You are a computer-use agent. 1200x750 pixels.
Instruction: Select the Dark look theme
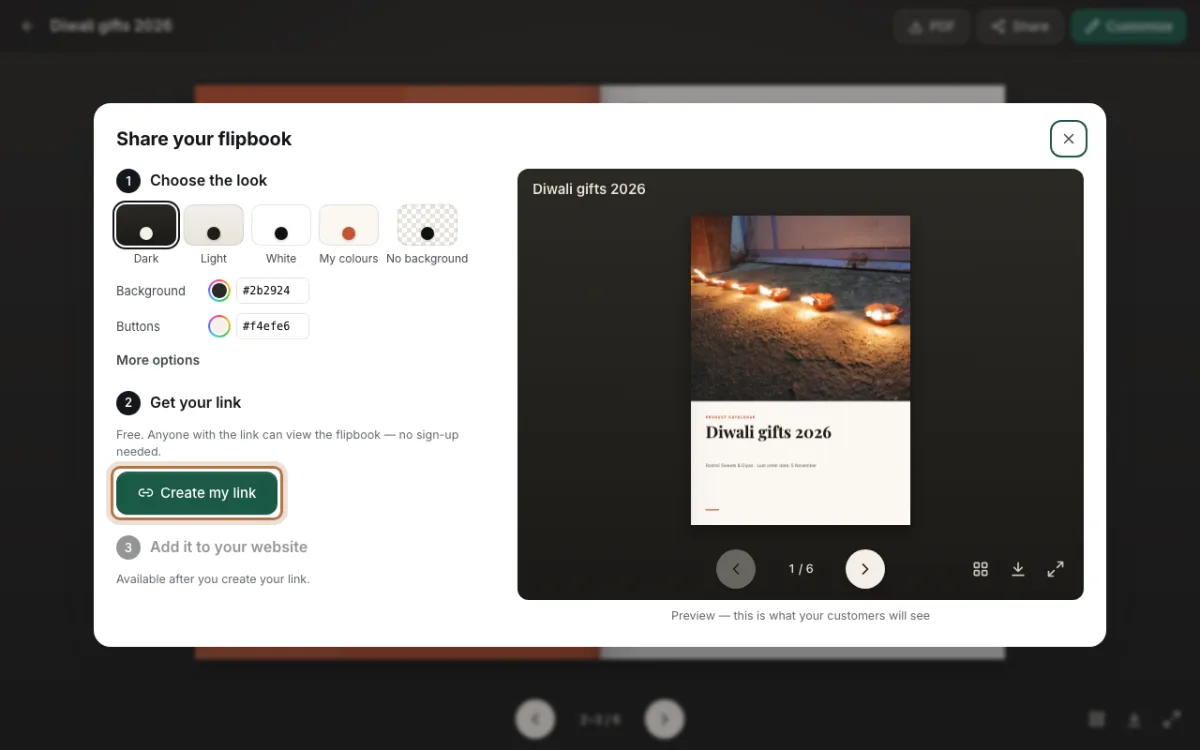click(146, 225)
